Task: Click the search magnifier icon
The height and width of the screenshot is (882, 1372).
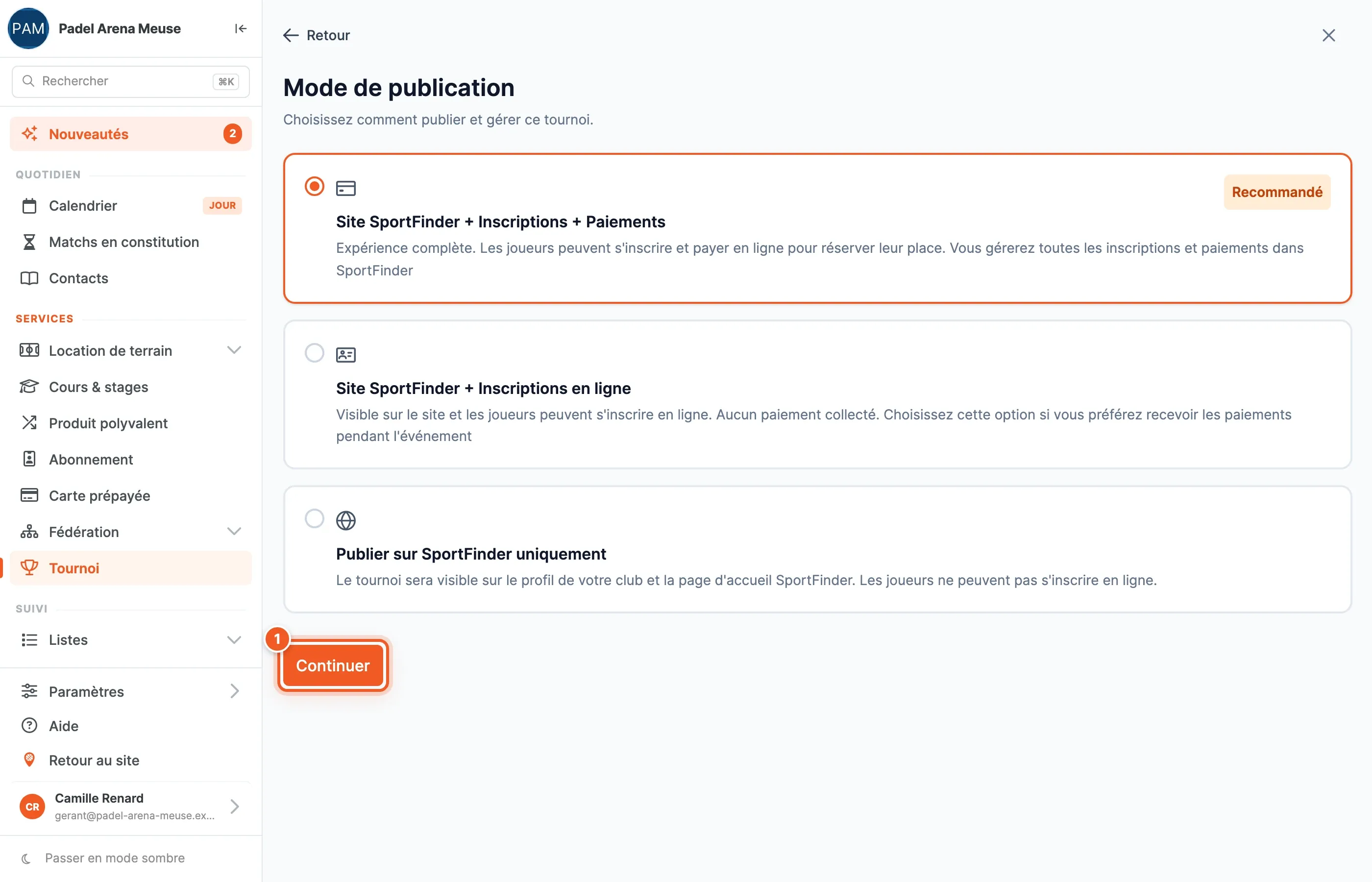Action: tap(28, 81)
